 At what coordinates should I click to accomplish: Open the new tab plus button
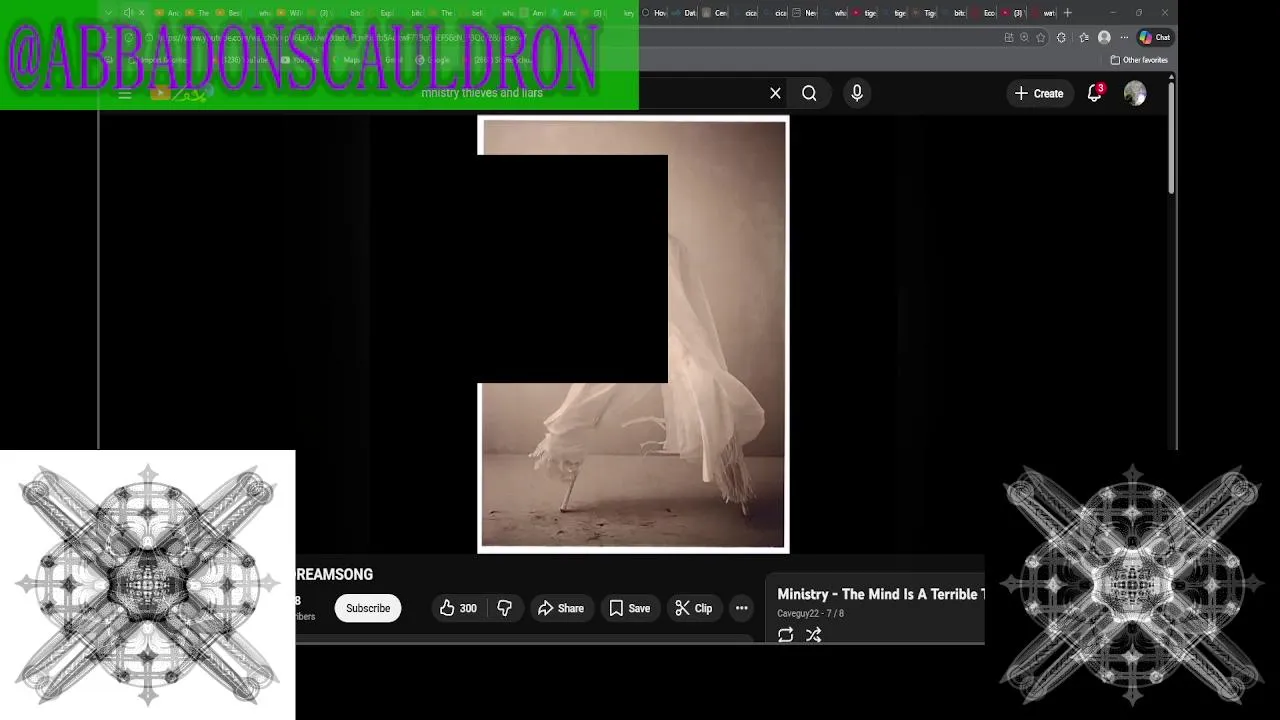click(x=1067, y=13)
